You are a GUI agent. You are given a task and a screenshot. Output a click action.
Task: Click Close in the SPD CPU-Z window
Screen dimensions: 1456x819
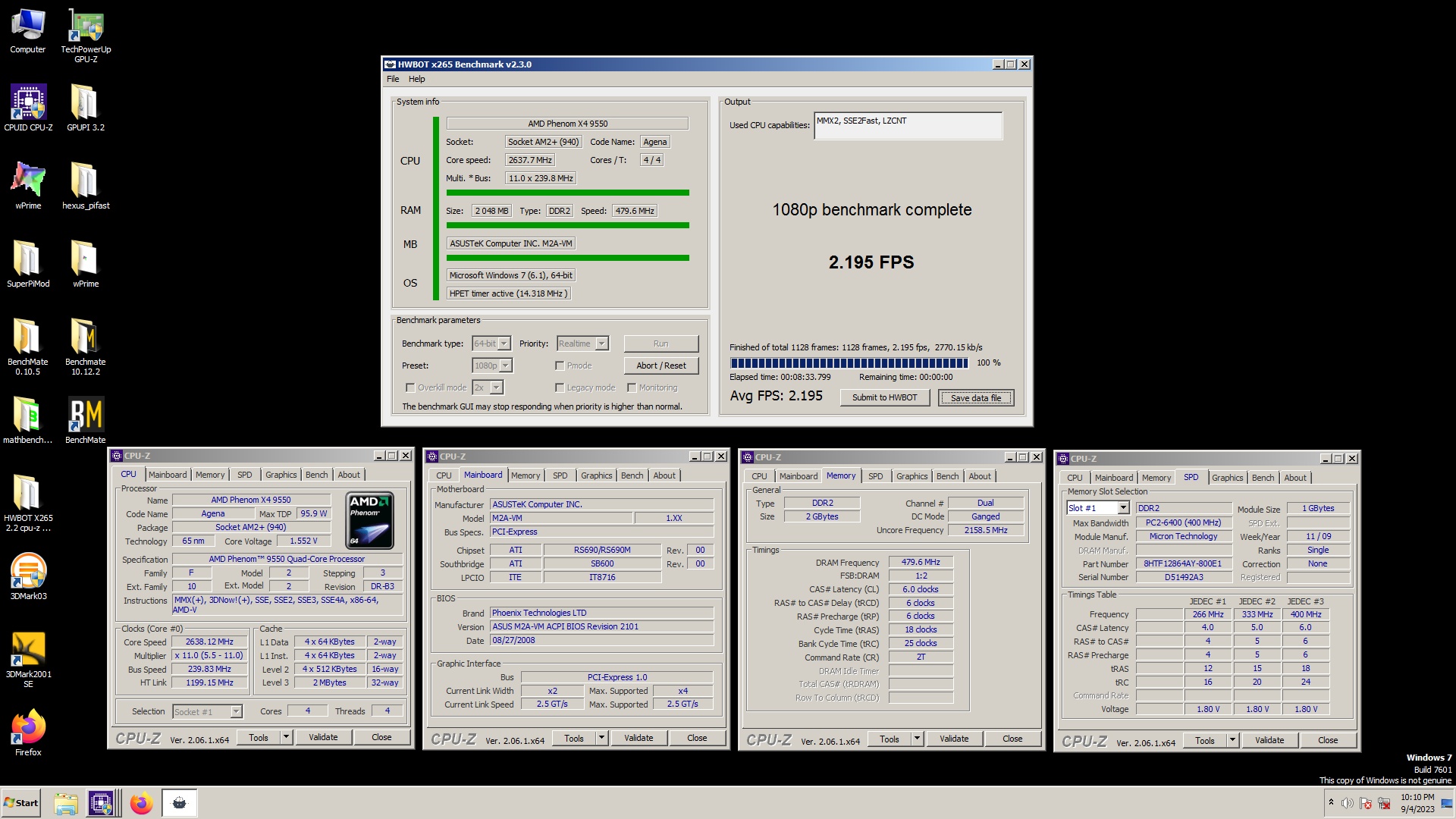(1328, 740)
